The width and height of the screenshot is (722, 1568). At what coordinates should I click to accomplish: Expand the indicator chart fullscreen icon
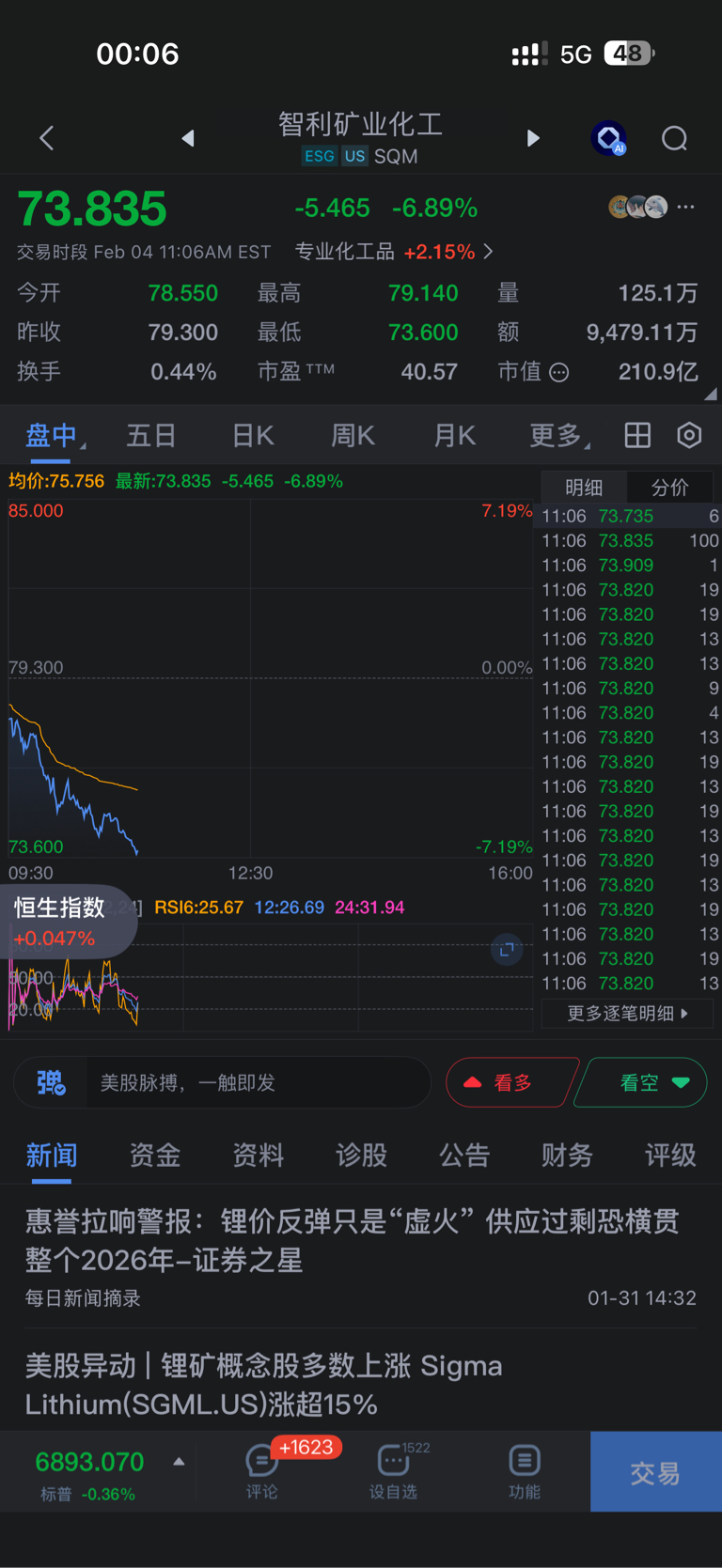507,950
